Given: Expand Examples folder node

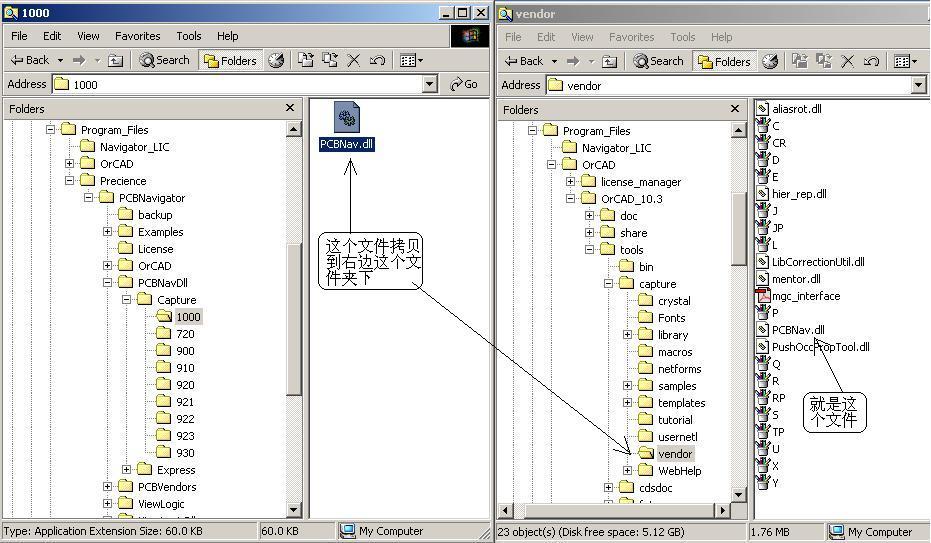Looking at the screenshot, I should pyautogui.click(x=107, y=231).
